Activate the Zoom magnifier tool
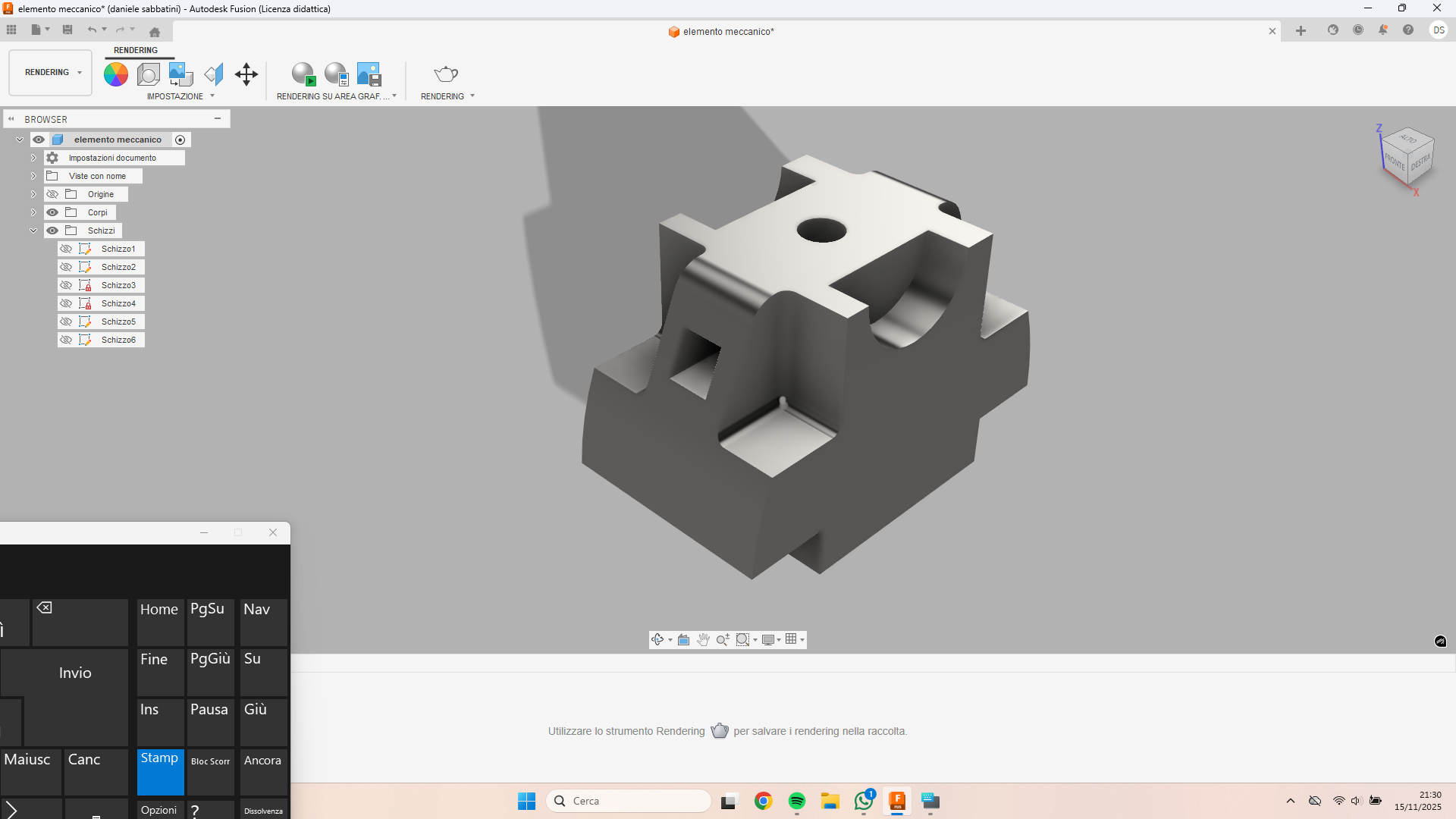The width and height of the screenshot is (1456, 819). 722,639
